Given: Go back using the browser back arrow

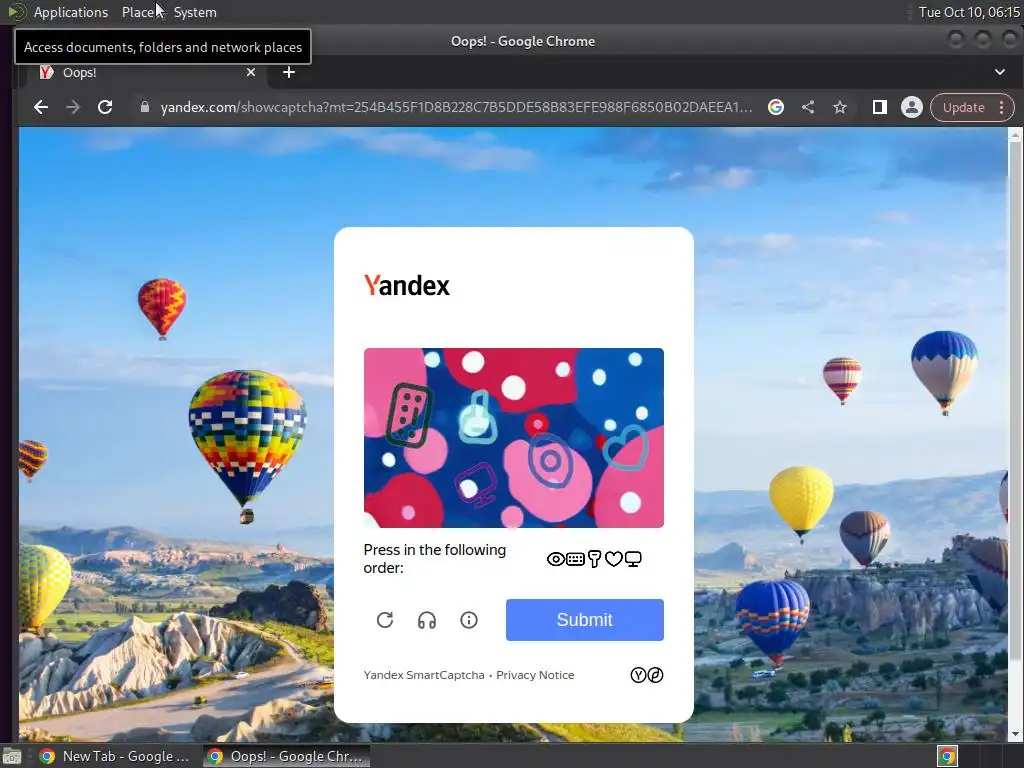Looking at the screenshot, I should coord(40,107).
